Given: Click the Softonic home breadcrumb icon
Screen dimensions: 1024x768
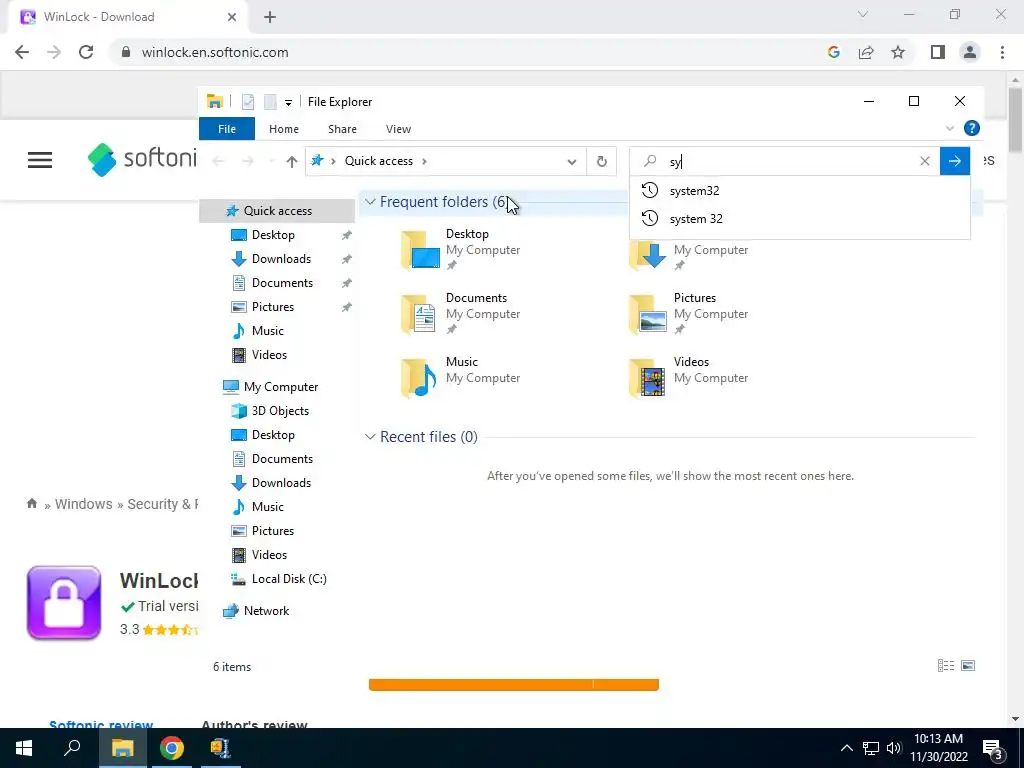Looking at the screenshot, I should point(31,504).
